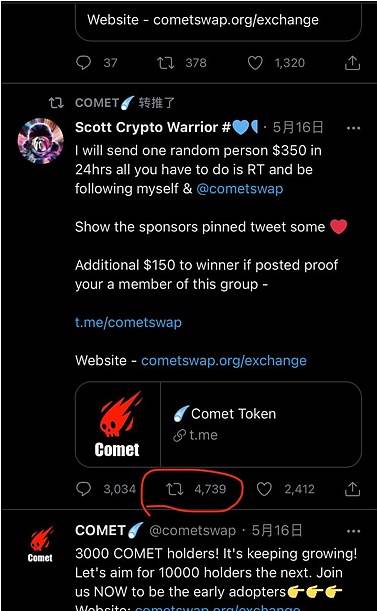
Task: Share Scott Crypto Warrior's giveaway tweet
Action: (x=352, y=489)
